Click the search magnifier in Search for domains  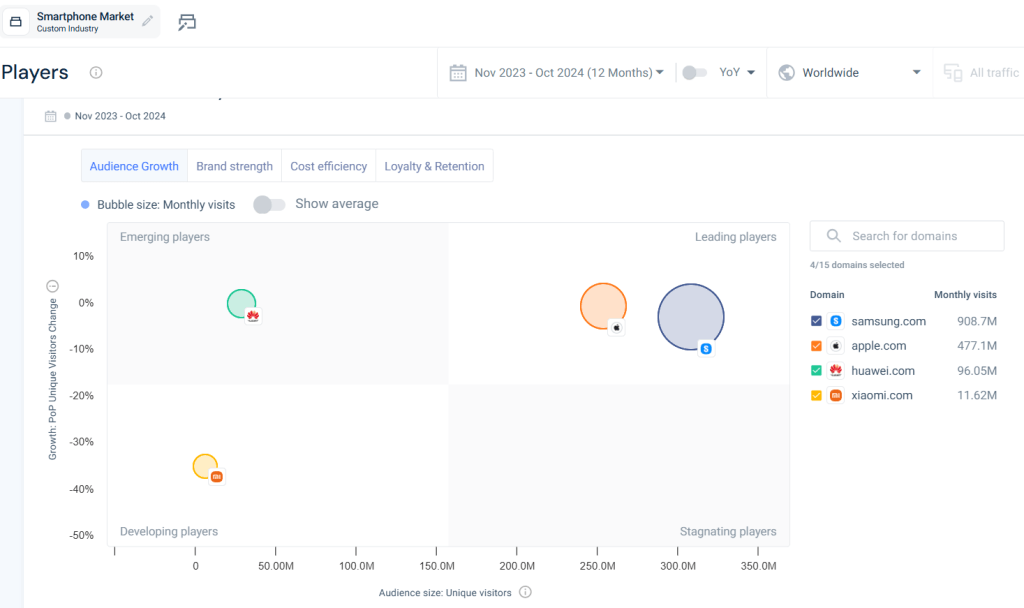(833, 235)
